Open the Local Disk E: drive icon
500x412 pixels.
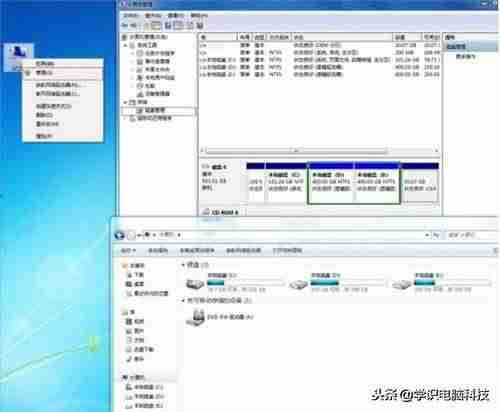(x=402, y=284)
